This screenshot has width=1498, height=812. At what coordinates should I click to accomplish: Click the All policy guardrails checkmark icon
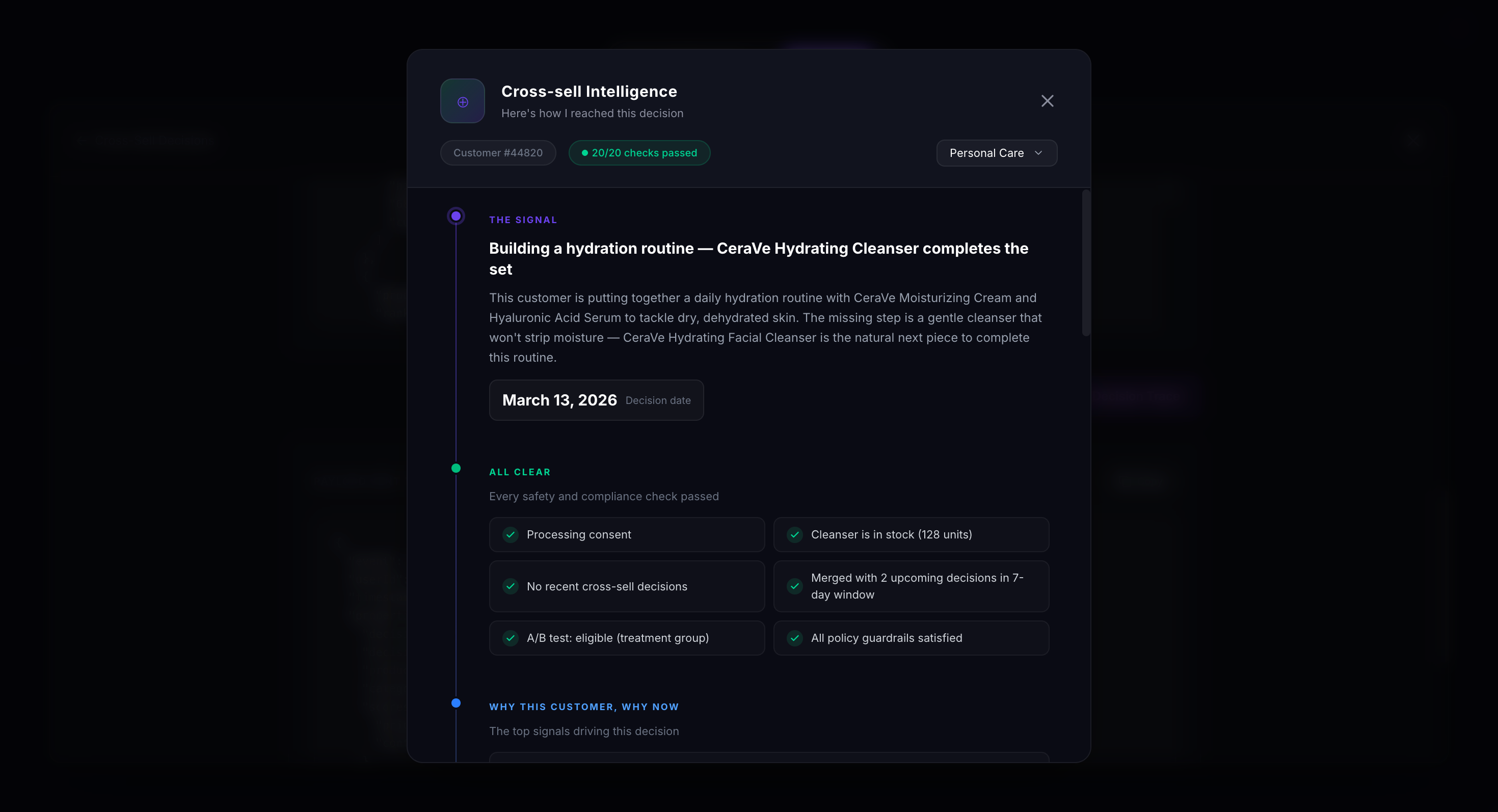point(794,638)
